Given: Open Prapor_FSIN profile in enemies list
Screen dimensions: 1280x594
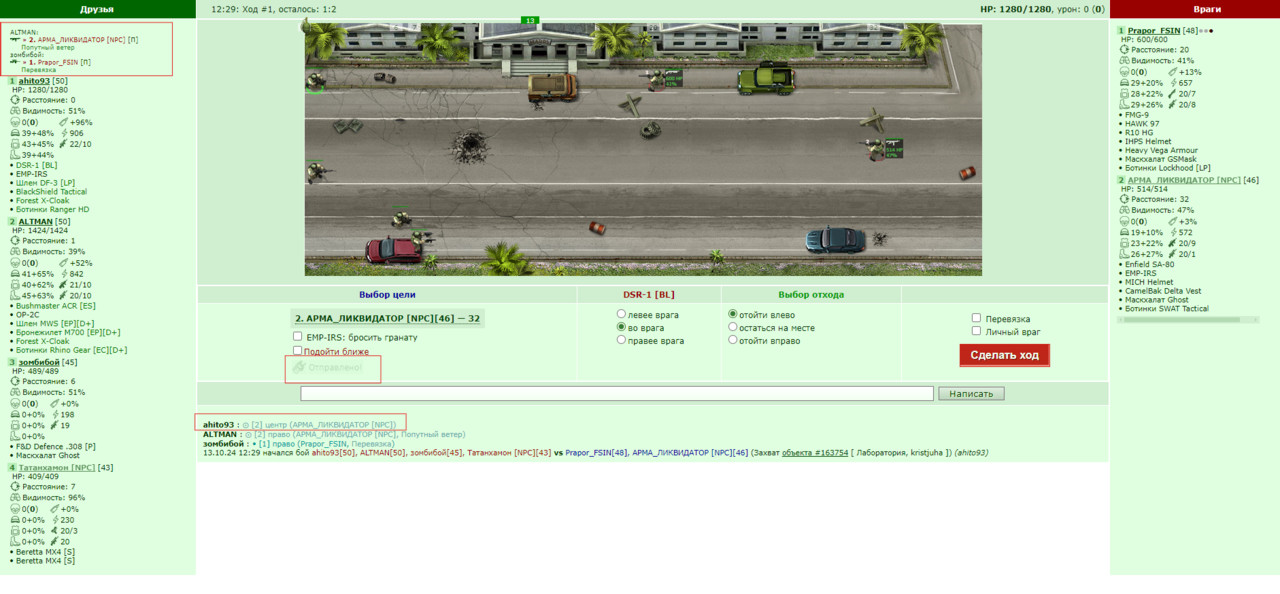Looking at the screenshot, I should pyautogui.click(x=1154, y=31).
